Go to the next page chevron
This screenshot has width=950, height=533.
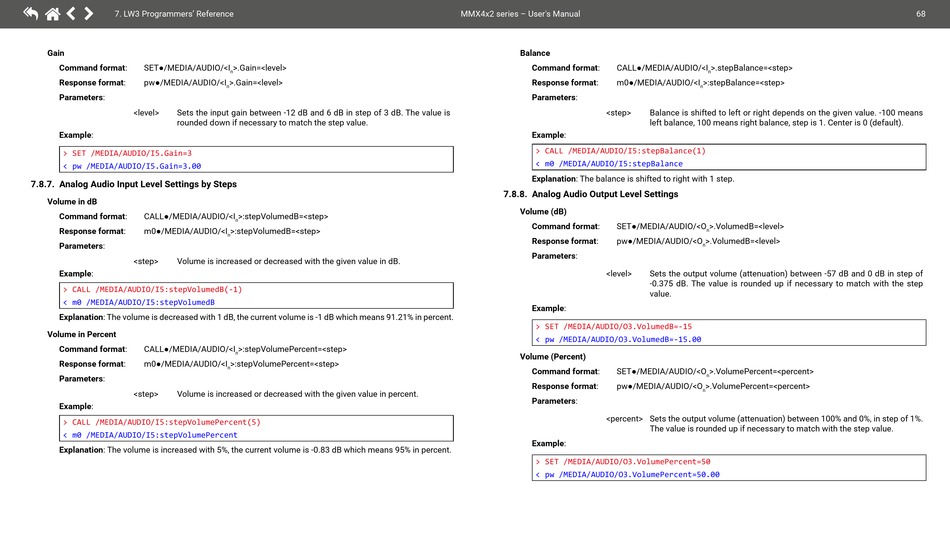click(x=89, y=14)
